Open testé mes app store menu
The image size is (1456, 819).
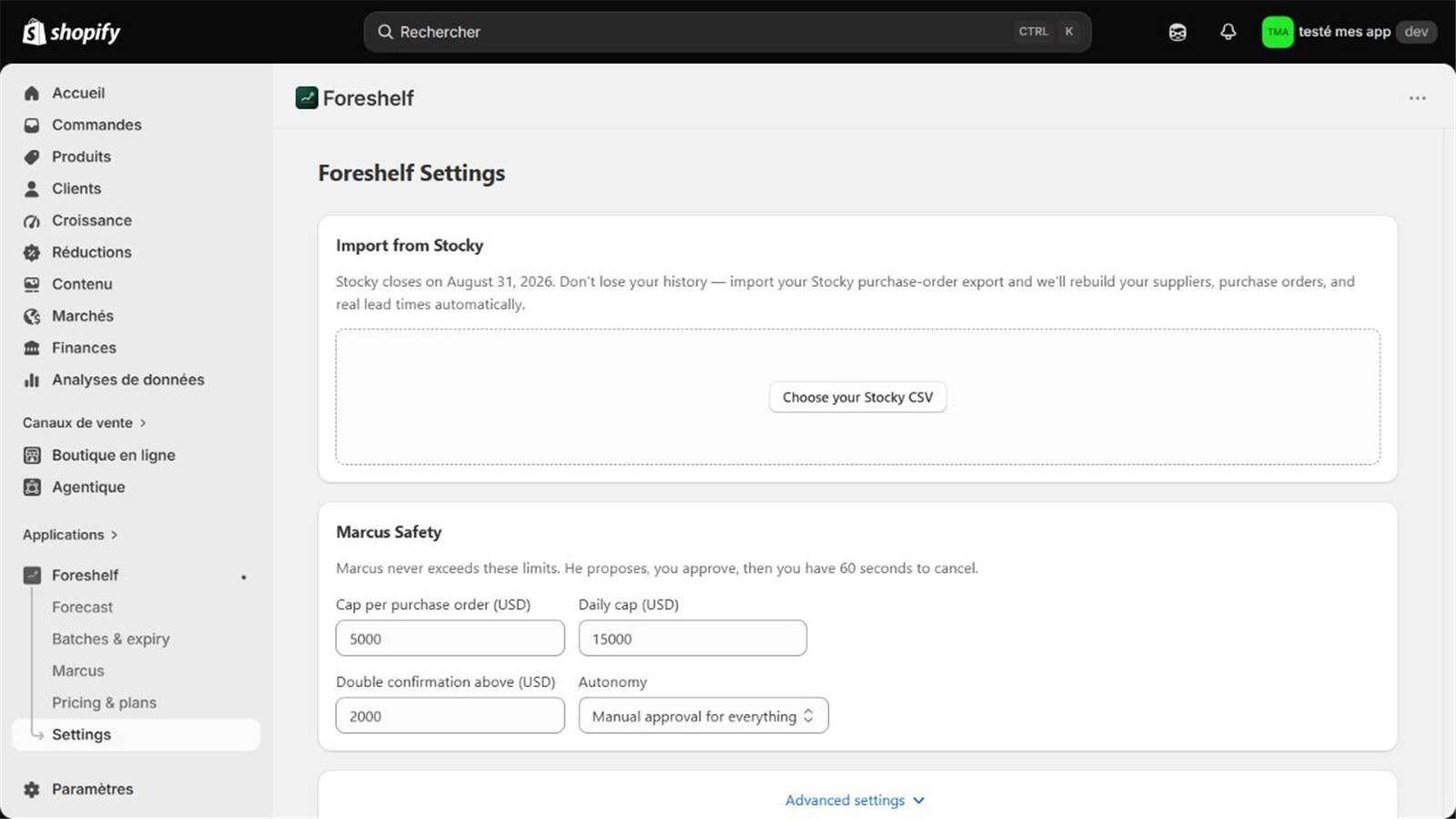pos(1350,32)
